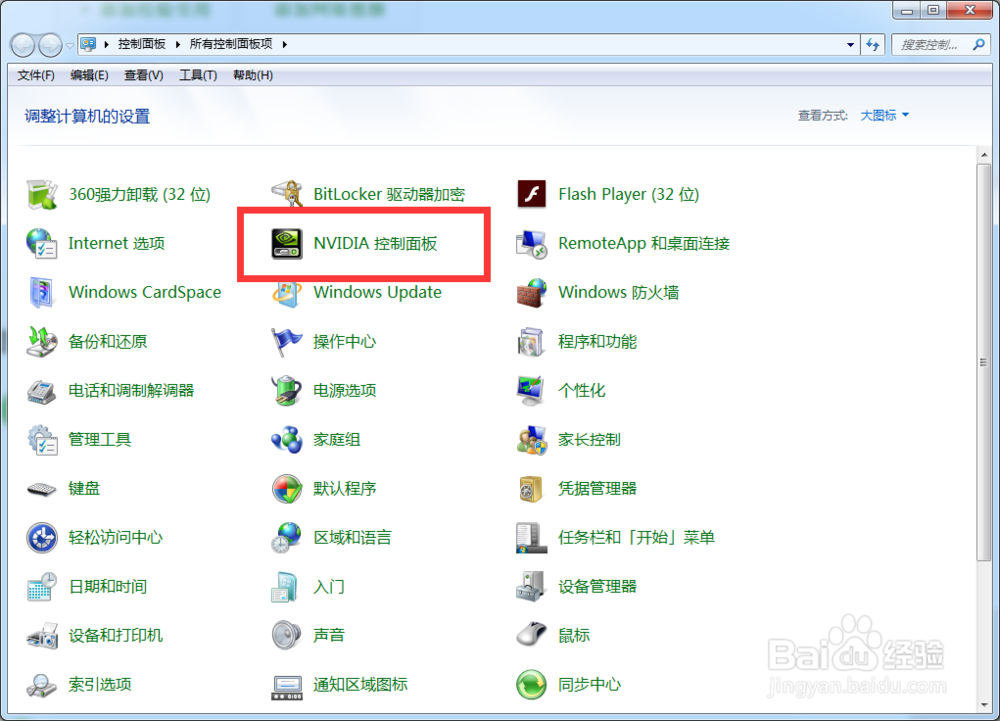The image size is (1000, 721).
Task: Click the scrollbar down arrow
Action: [984, 705]
